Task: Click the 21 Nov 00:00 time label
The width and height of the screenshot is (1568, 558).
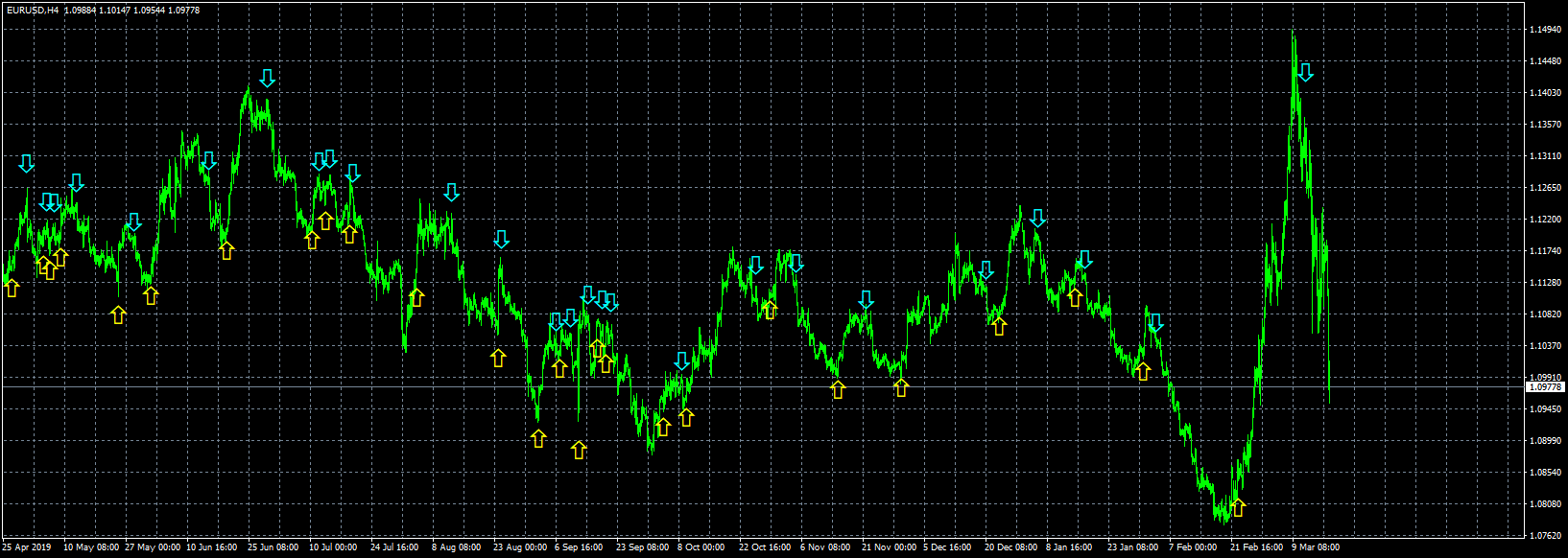Action: pos(889,547)
